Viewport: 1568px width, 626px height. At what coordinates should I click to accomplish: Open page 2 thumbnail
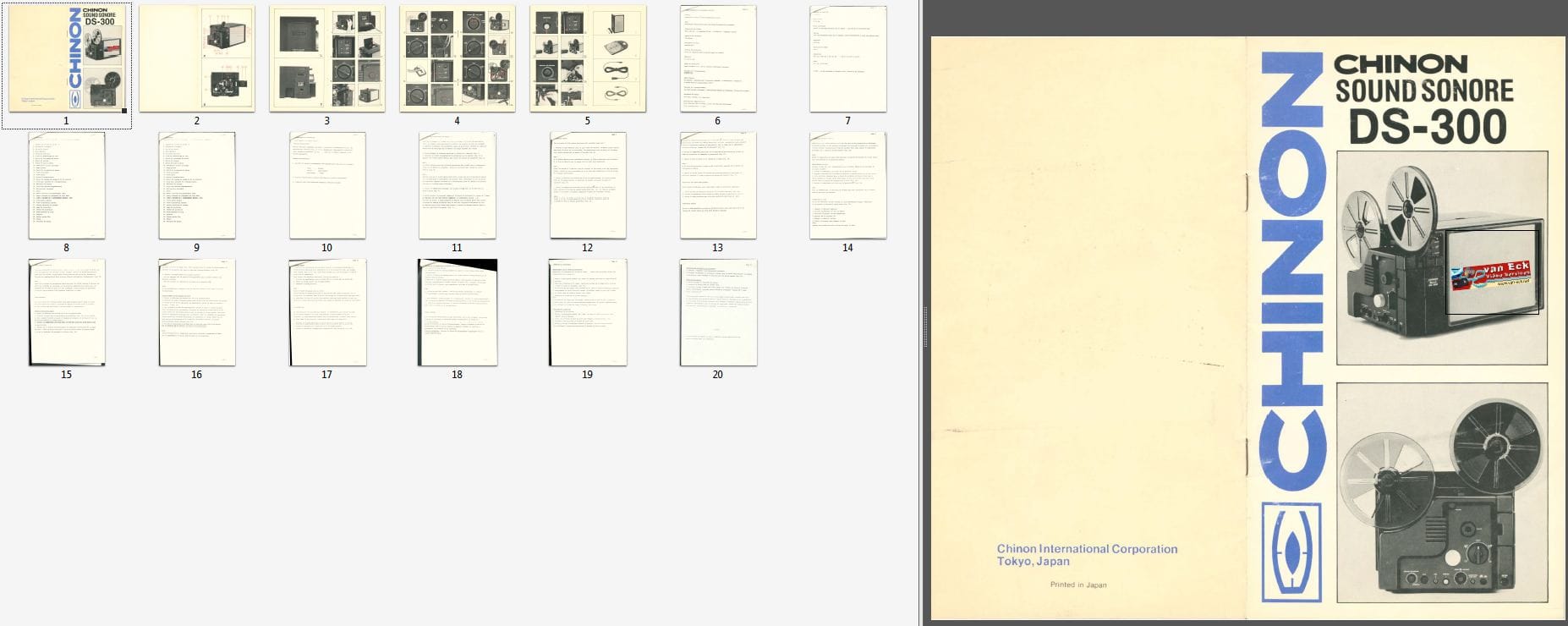point(196,58)
